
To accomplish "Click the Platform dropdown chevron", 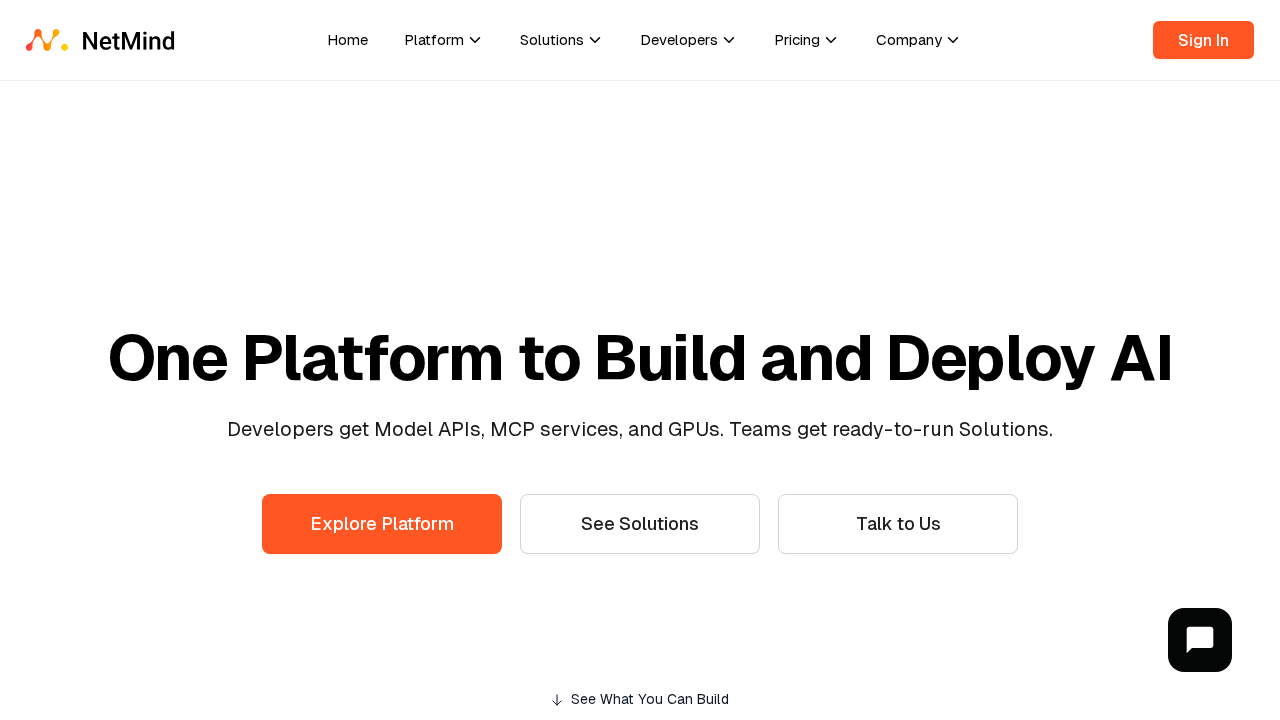I will [475, 38].
